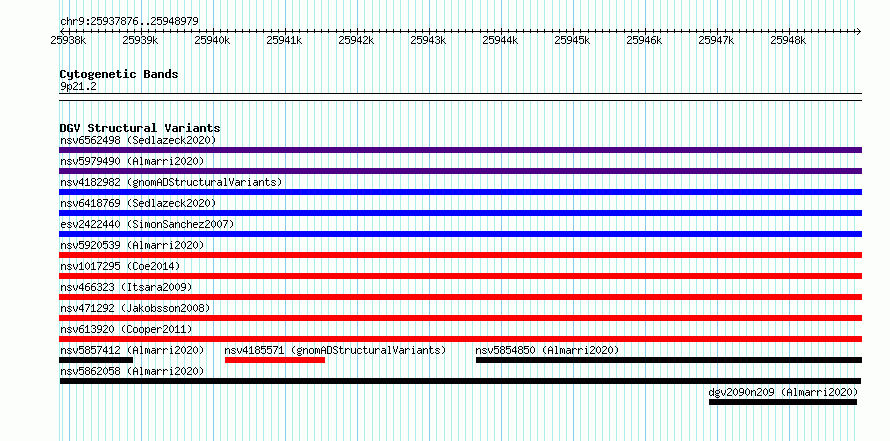Click the nsv1017295 red variant bar

tap(460, 276)
